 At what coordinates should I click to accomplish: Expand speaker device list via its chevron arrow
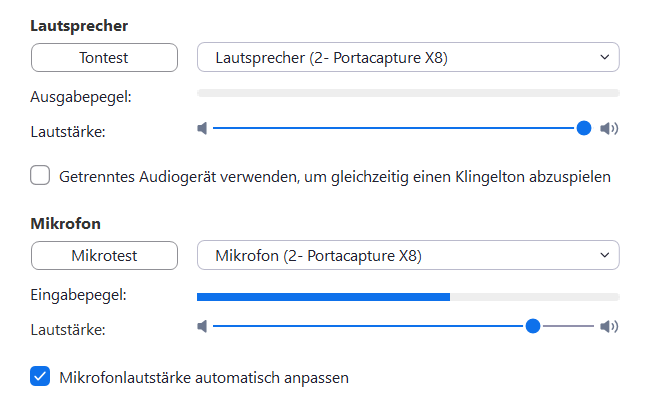tap(605, 57)
